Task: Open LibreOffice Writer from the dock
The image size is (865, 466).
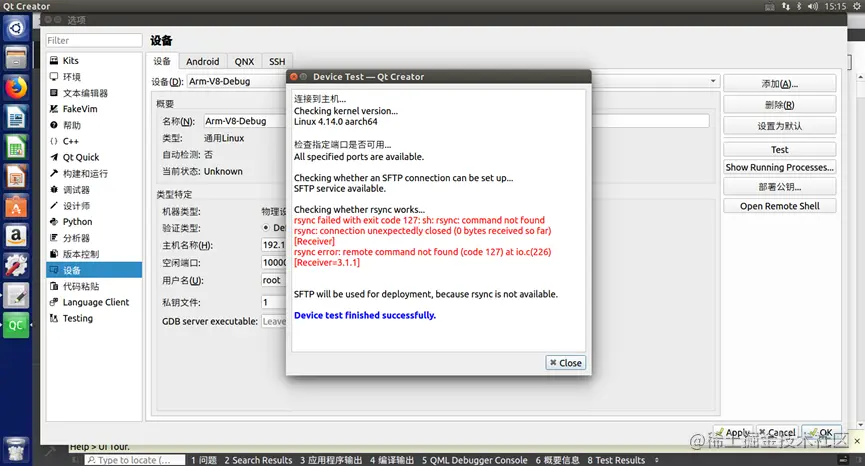Action: pyautogui.click(x=16, y=117)
